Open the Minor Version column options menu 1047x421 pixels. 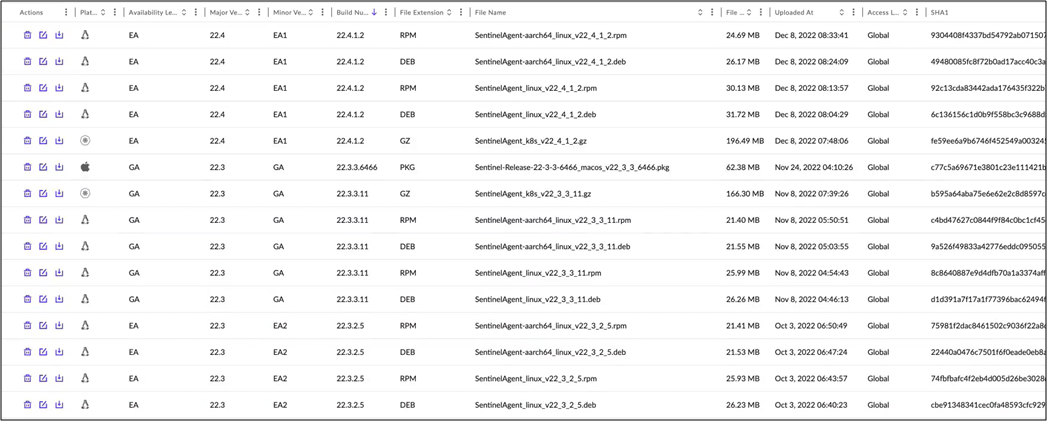point(321,13)
